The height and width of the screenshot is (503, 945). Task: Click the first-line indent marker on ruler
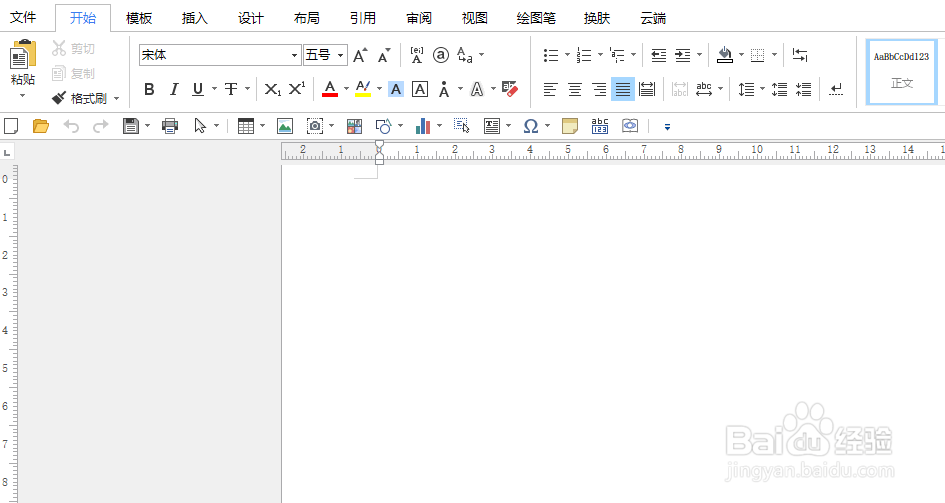click(x=379, y=145)
